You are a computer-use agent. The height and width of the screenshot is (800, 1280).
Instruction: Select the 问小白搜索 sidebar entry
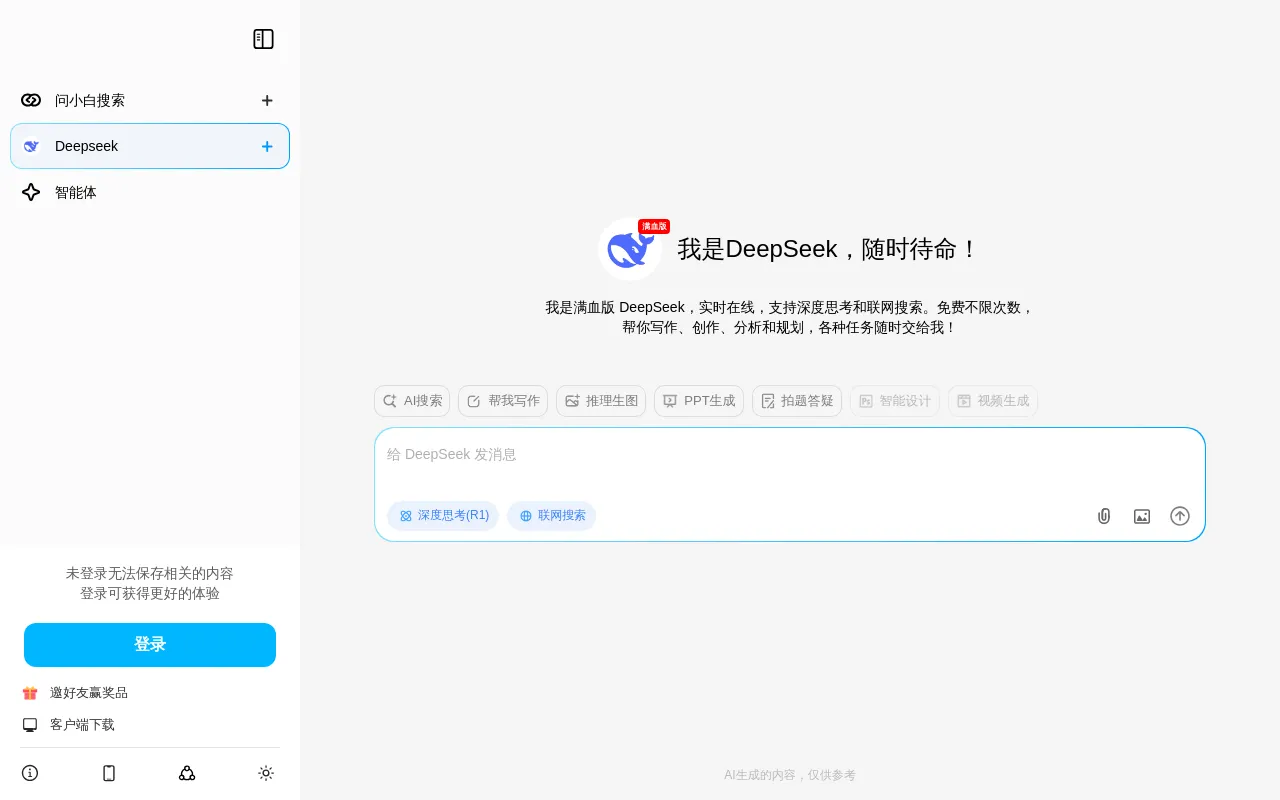[x=90, y=100]
